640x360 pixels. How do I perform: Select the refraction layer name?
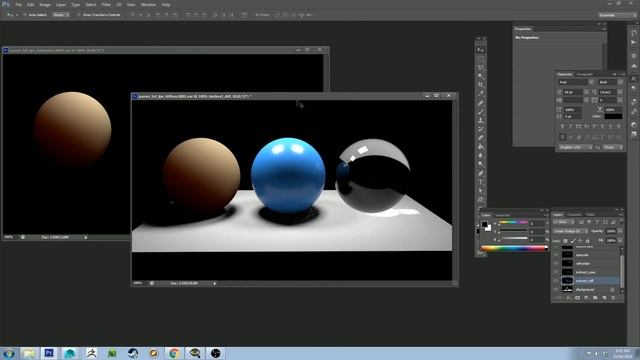(583, 264)
